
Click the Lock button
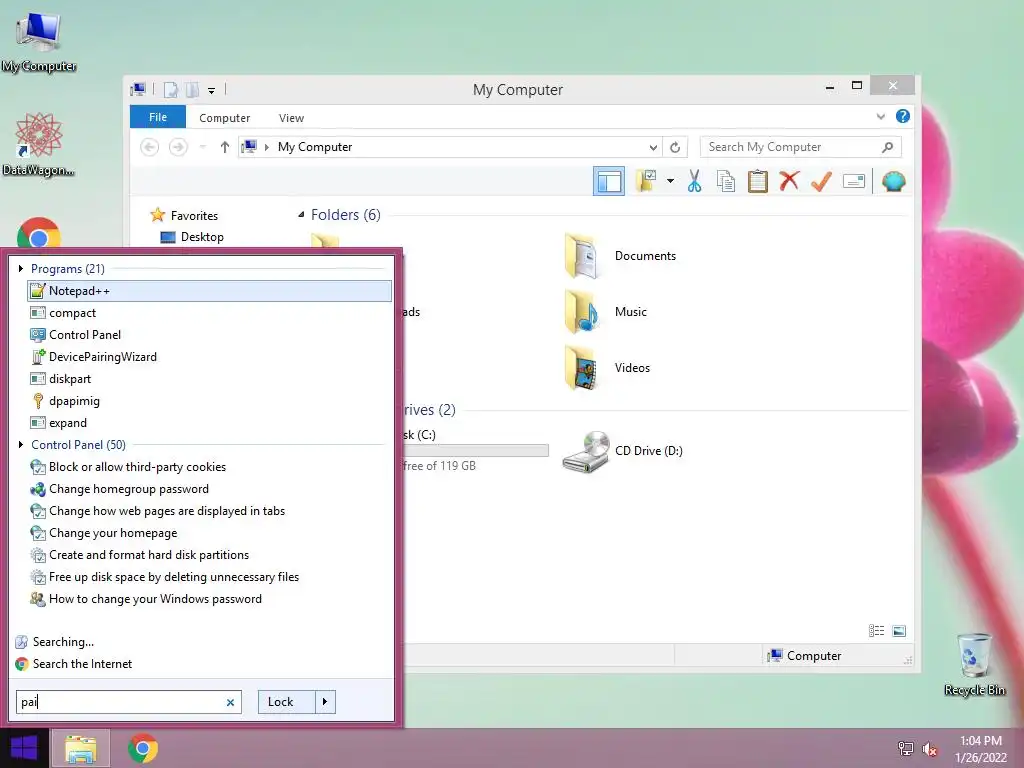pos(287,701)
